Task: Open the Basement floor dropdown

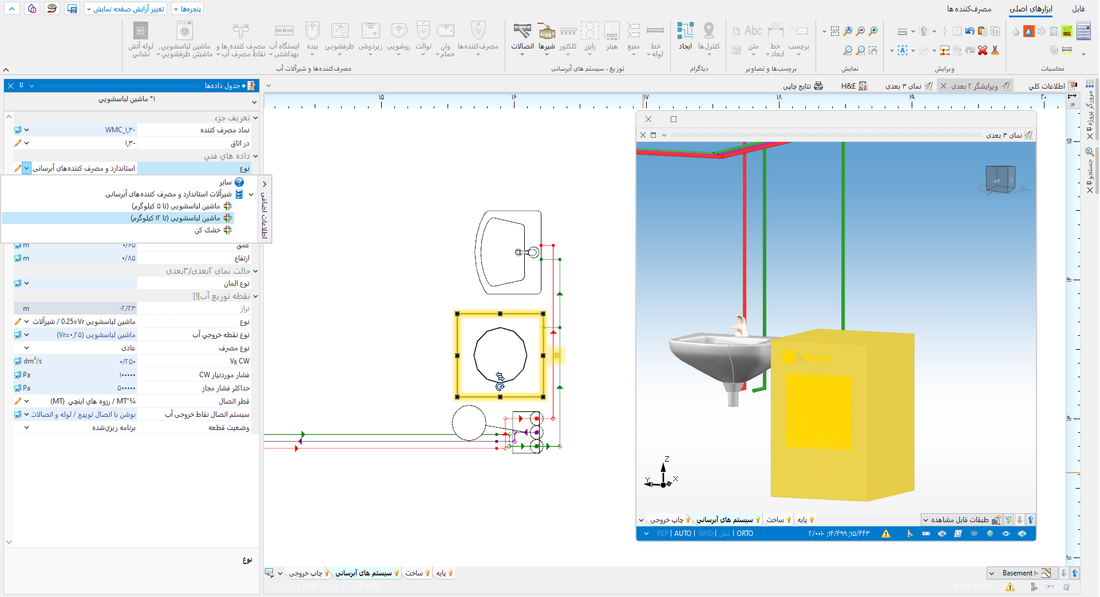Action: pyautogui.click(x=991, y=573)
